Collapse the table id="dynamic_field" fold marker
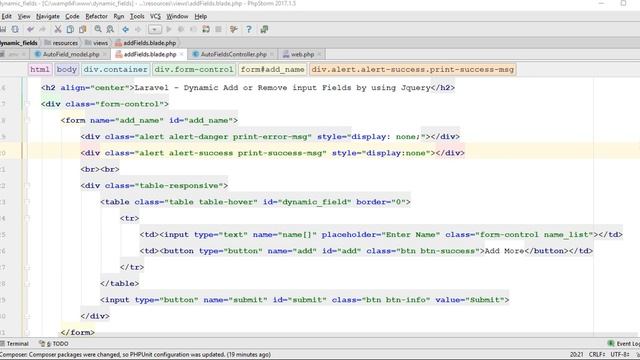The width and height of the screenshot is (640, 360). (x=27, y=202)
